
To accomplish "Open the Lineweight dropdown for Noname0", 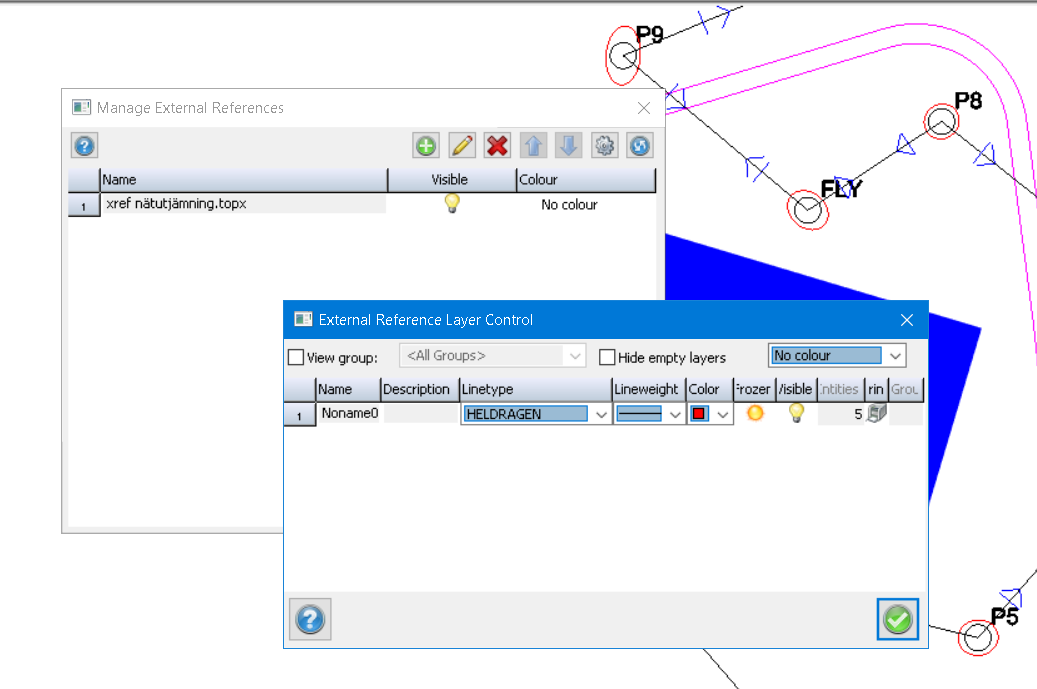I will coord(675,414).
